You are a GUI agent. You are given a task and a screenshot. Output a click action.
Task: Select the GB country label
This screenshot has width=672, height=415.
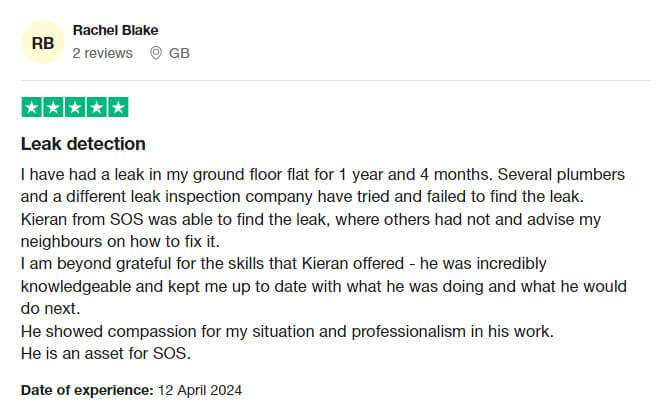point(179,53)
